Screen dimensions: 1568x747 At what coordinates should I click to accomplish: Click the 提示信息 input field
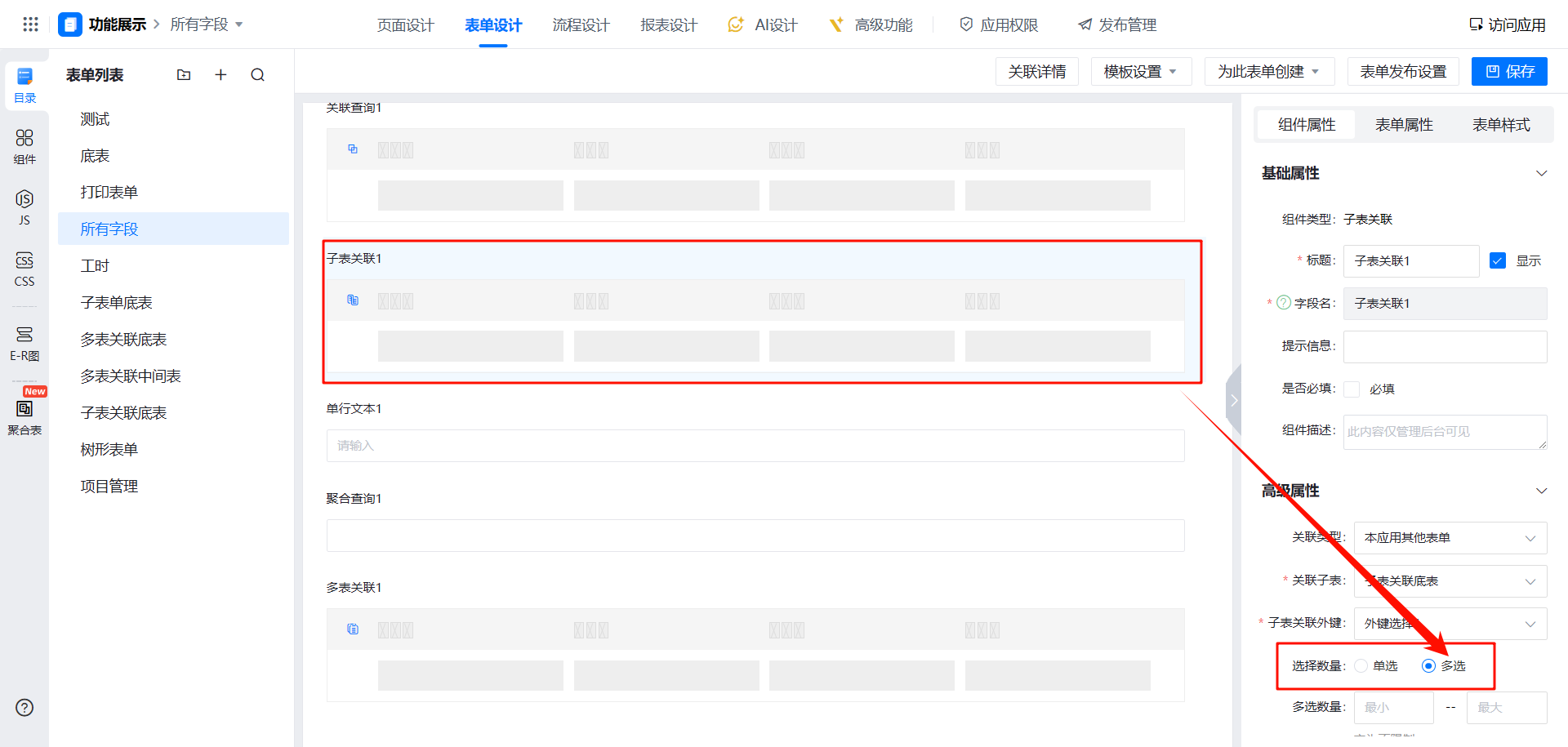(1445, 347)
